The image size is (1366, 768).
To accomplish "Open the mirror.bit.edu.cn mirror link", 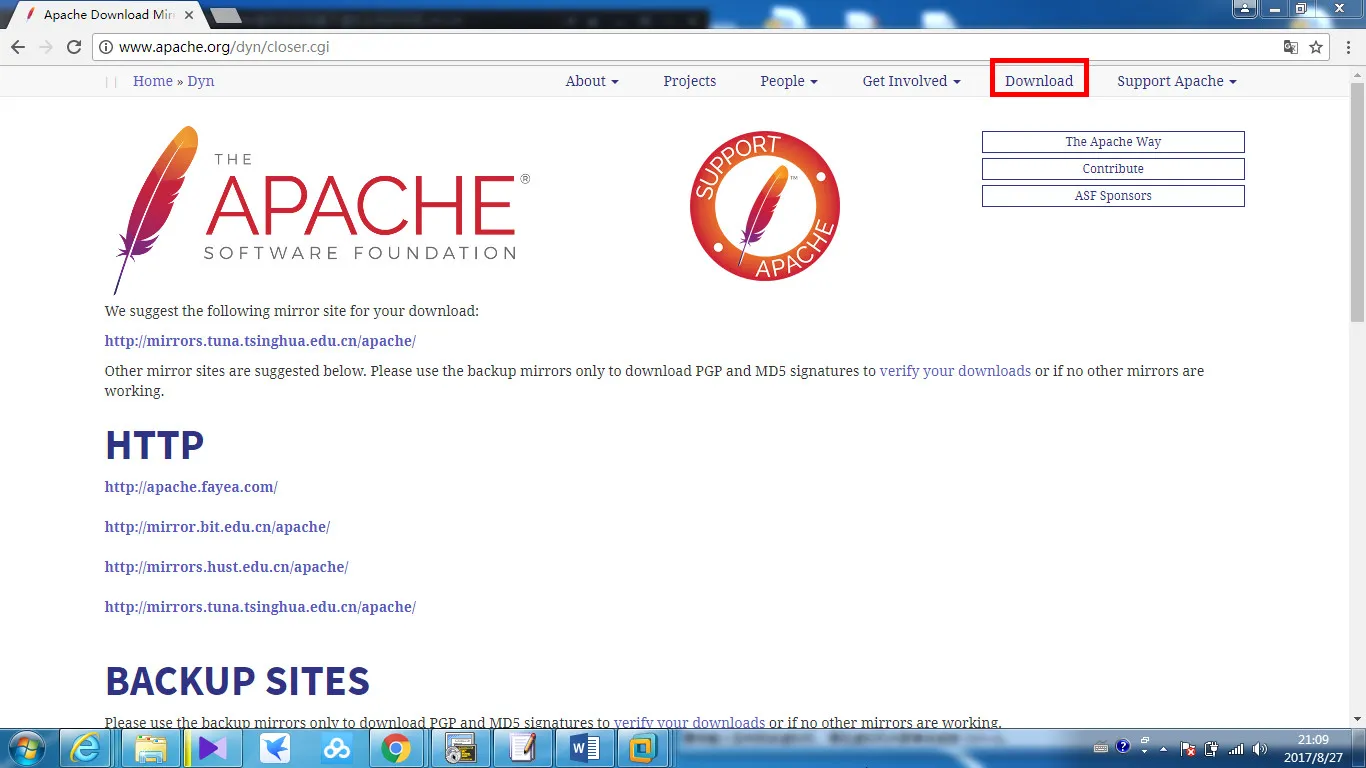I will click(x=217, y=527).
